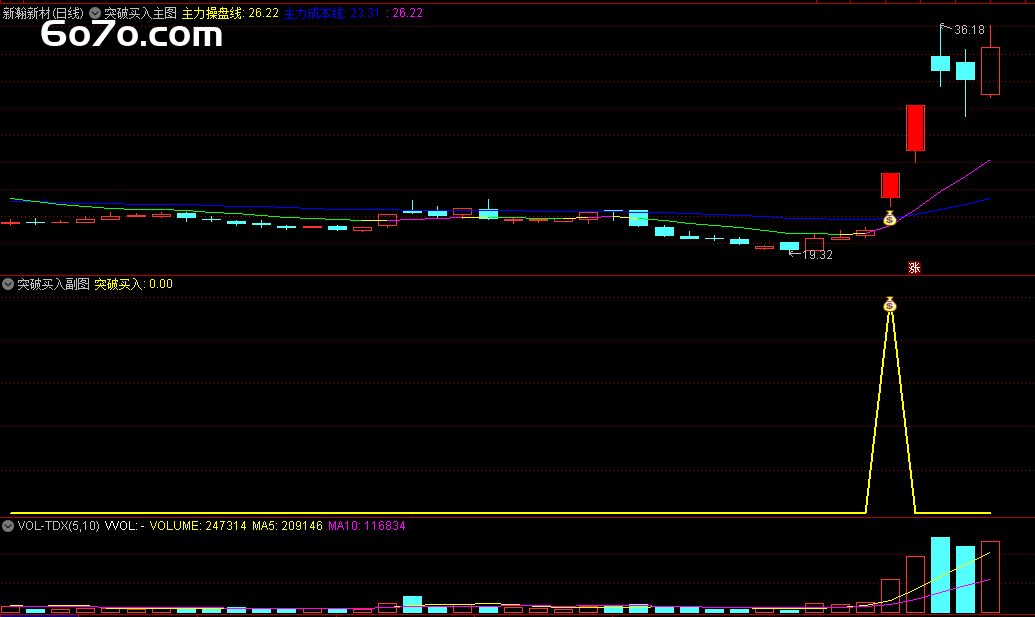Click the MA10: 116834 readout
Viewport: 1035px width, 617px height.
(366, 526)
